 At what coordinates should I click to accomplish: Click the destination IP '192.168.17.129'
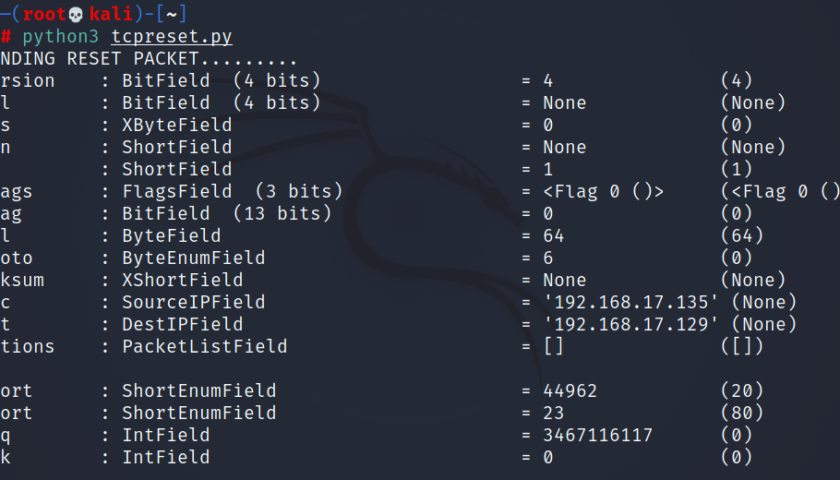click(x=630, y=324)
